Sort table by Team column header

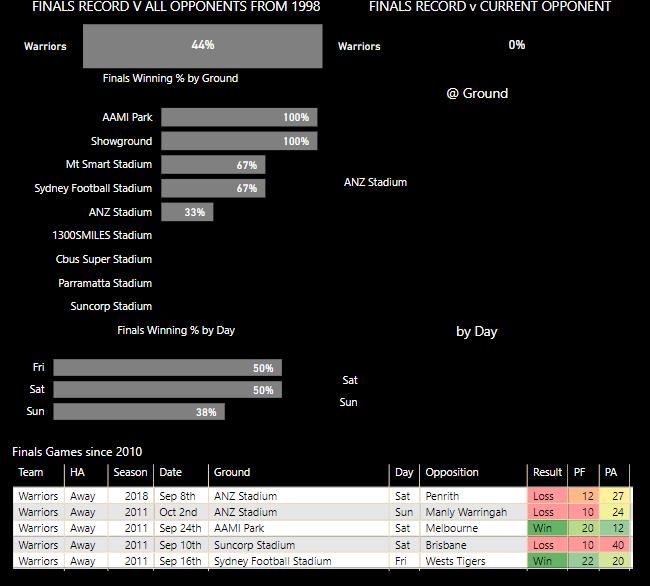click(31, 472)
